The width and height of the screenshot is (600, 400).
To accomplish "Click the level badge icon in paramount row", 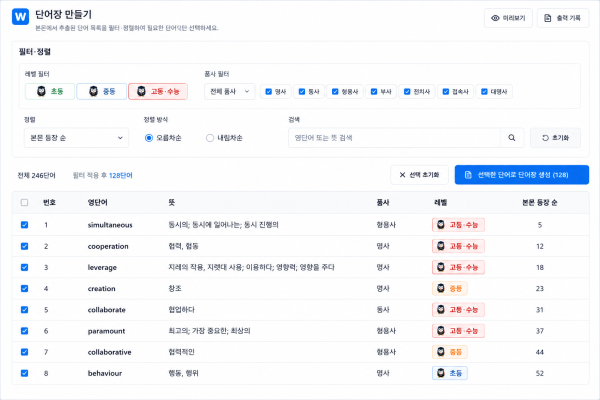I will 441,331.
